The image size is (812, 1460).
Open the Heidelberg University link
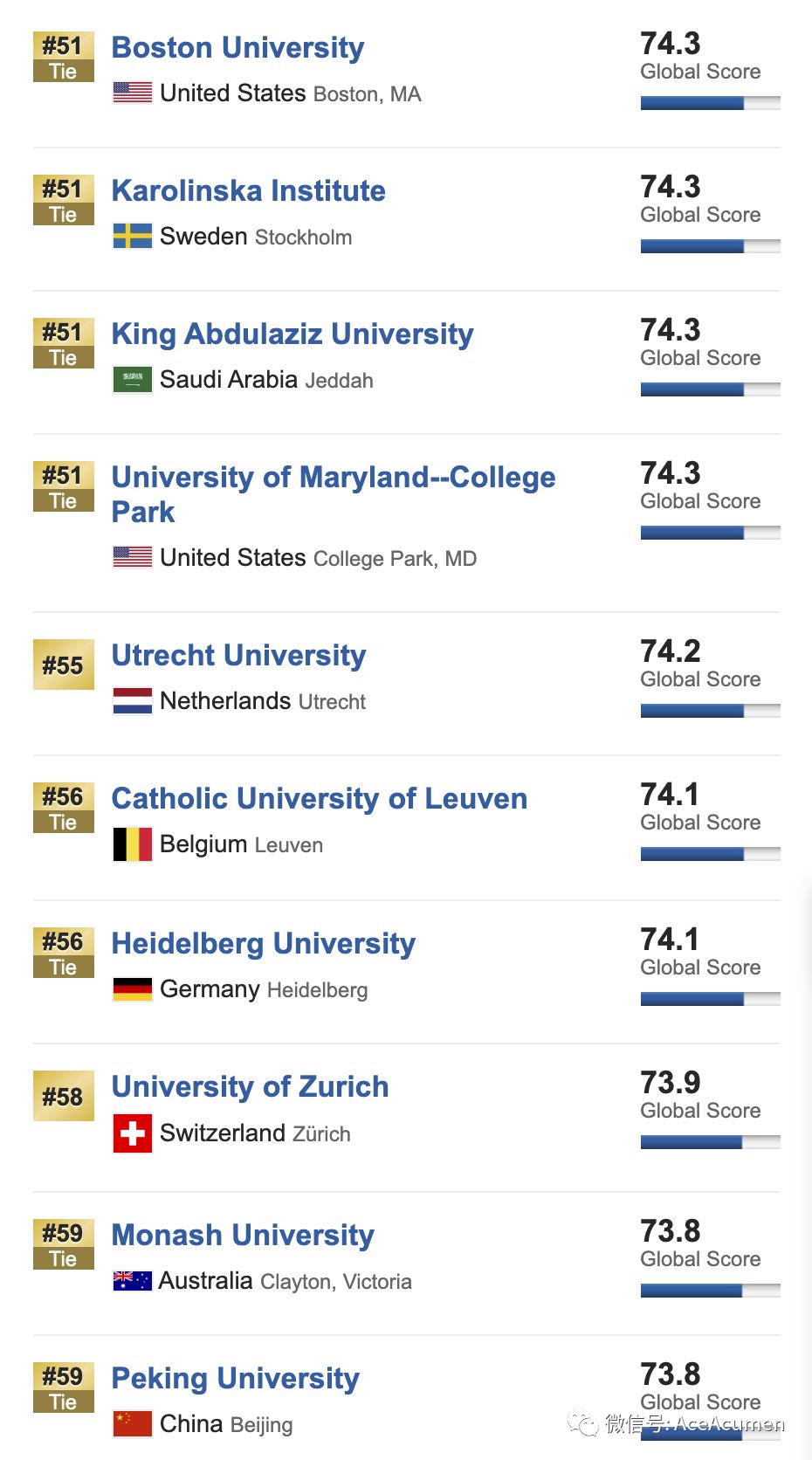tap(264, 943)
